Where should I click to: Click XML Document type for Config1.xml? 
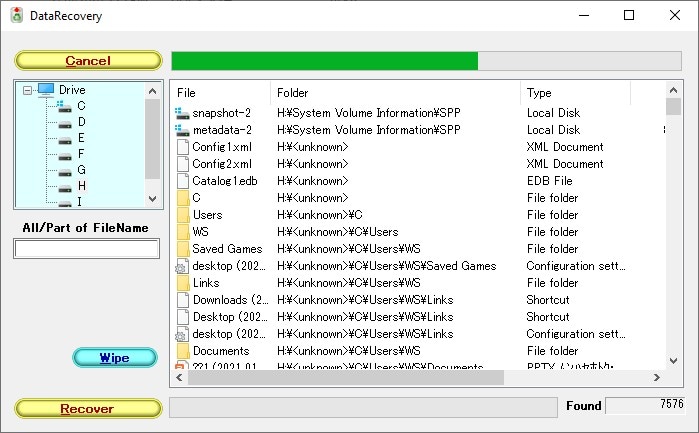[x=565, y=147]
